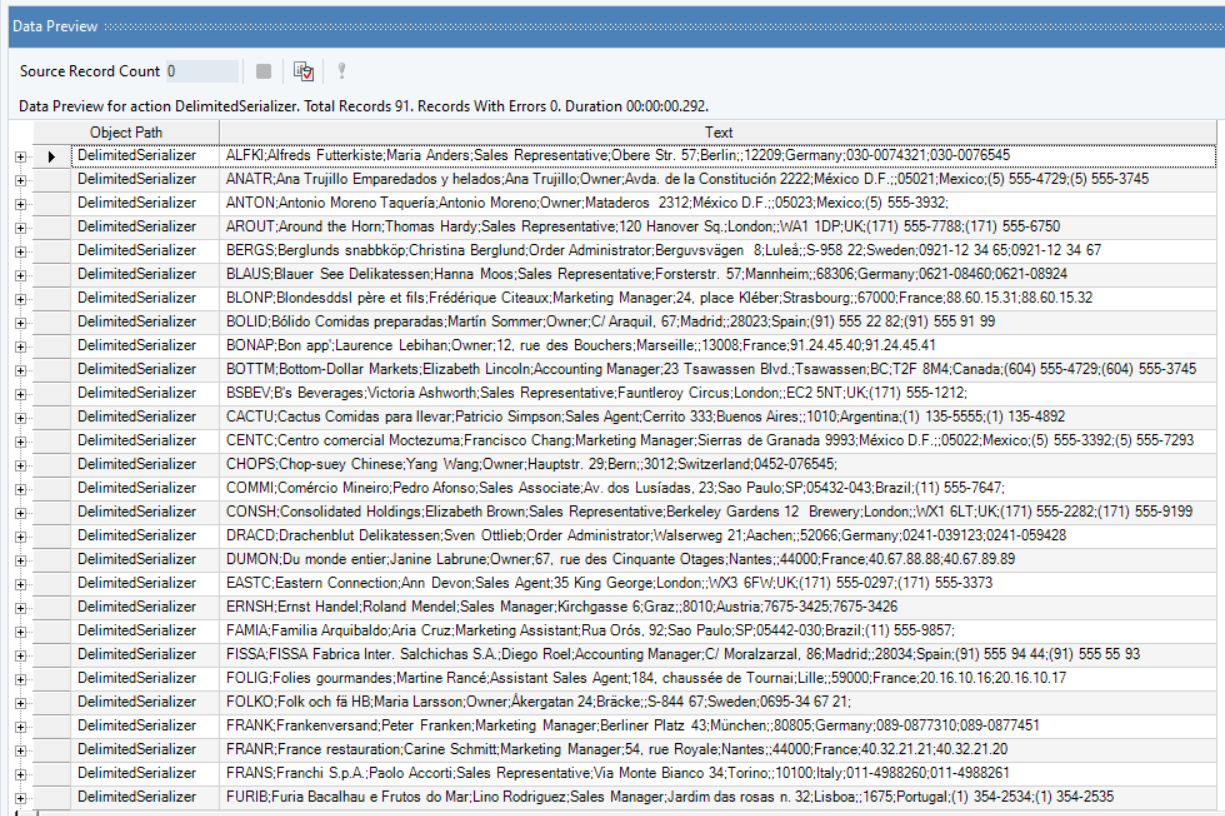Screen dimensions: 1225x816
Task: Click the exclamation mark errors icon
Action: [x=341, y=71]
